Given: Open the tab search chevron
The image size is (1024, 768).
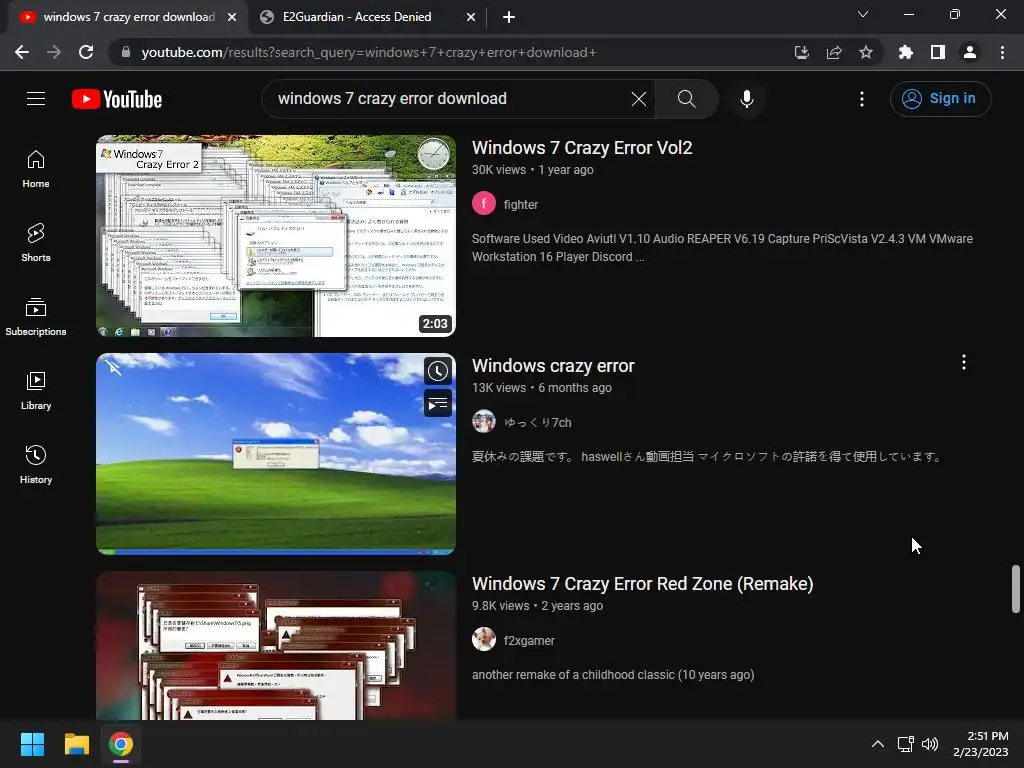Looking at the screenshot, I should coord(863,14).
